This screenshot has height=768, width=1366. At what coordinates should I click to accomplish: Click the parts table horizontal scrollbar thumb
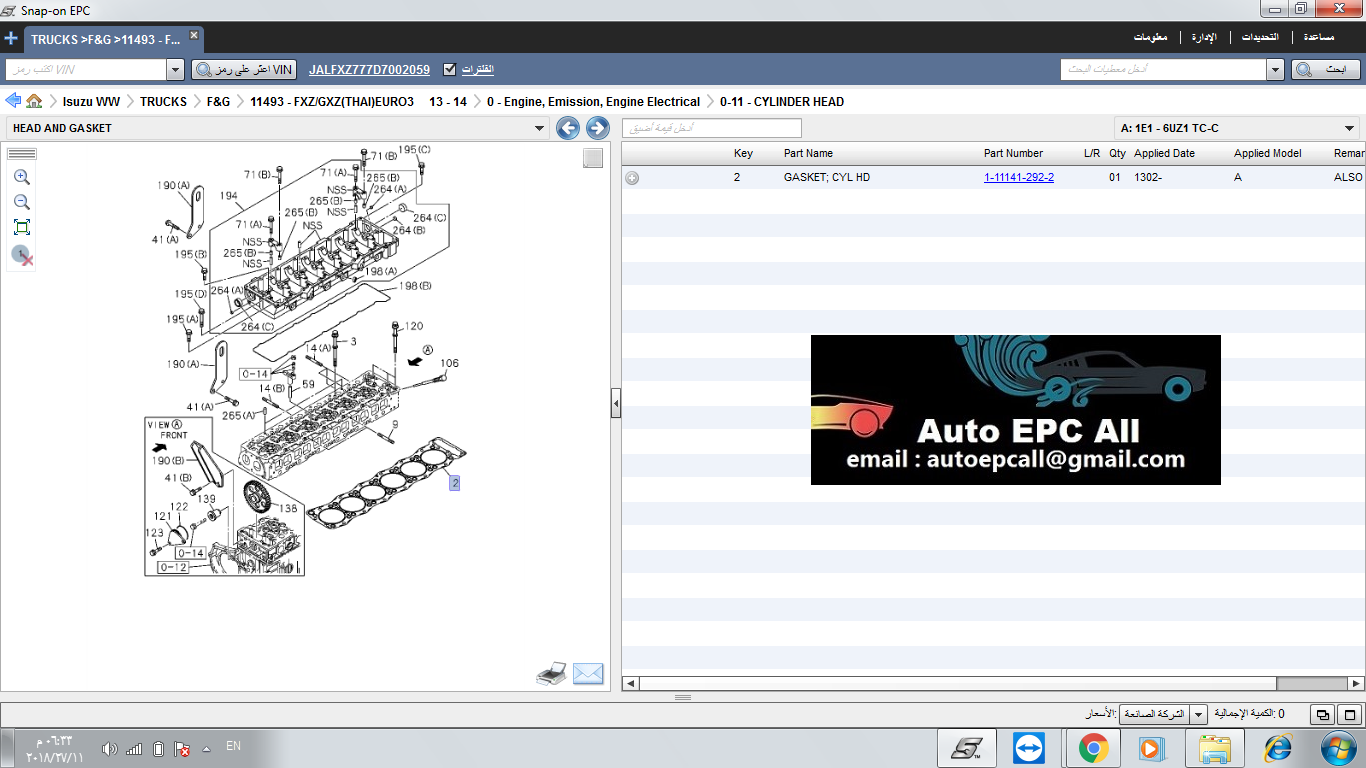pyautogui.click(x=958, y=684)
